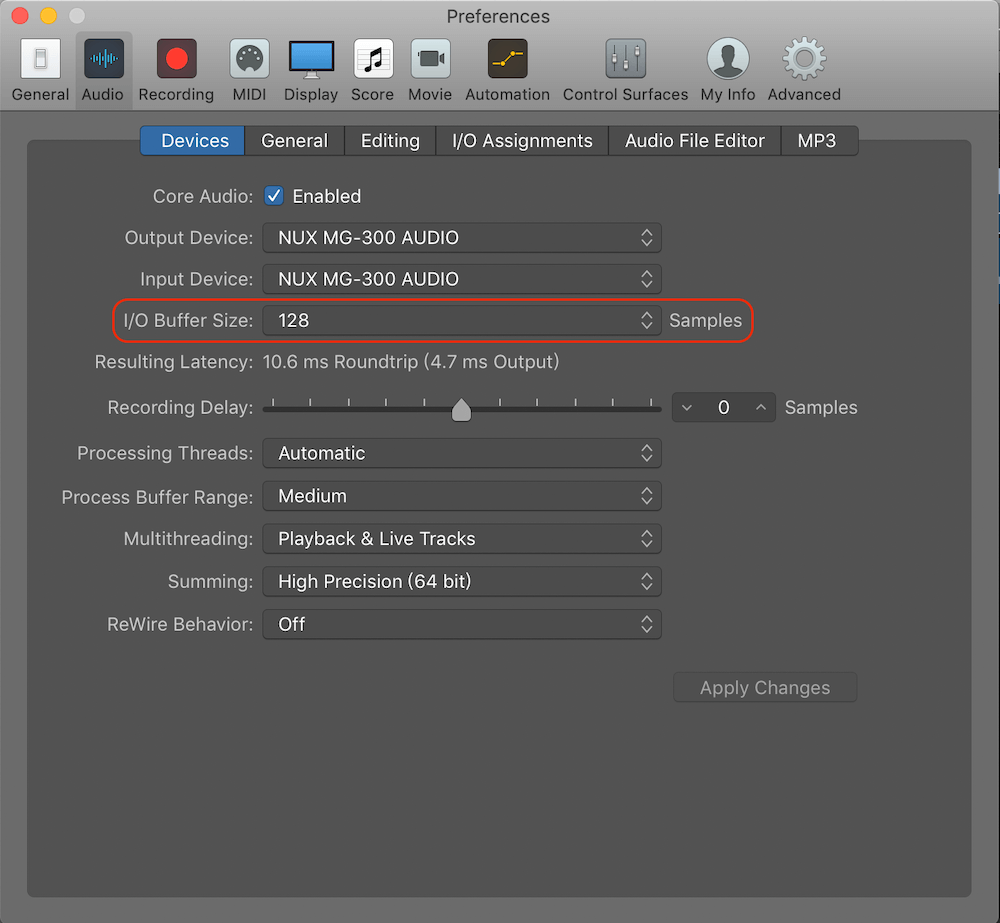Switch to the I/O Assignments tab
This screenshot has height=923, width=1000.
[x=522, y=141]
